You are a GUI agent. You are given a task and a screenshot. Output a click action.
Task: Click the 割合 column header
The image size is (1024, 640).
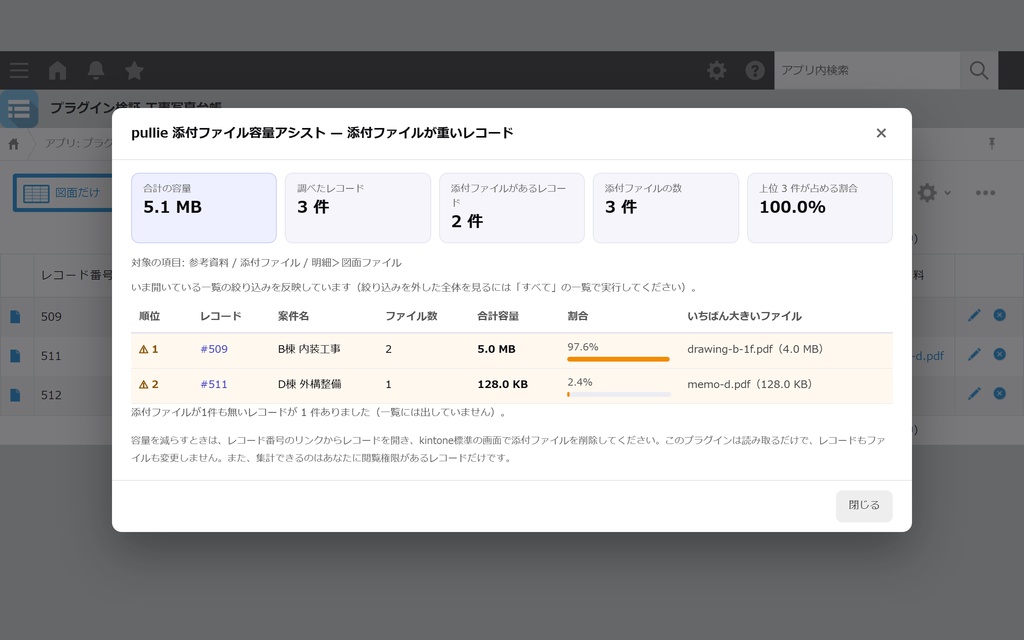point(577,316)
